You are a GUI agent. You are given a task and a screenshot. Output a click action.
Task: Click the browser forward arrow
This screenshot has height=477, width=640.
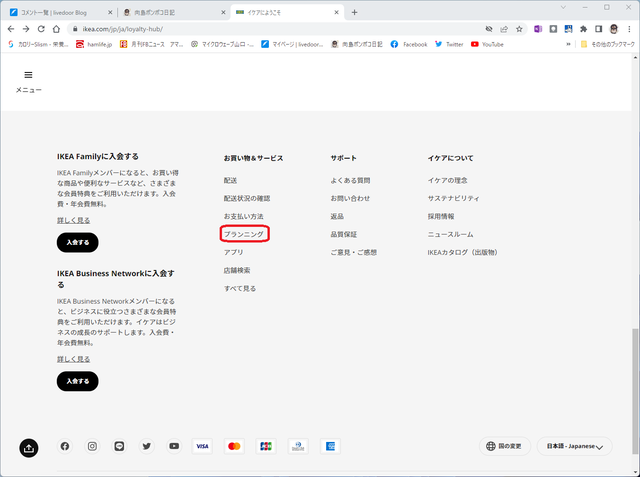coord(26,29)
